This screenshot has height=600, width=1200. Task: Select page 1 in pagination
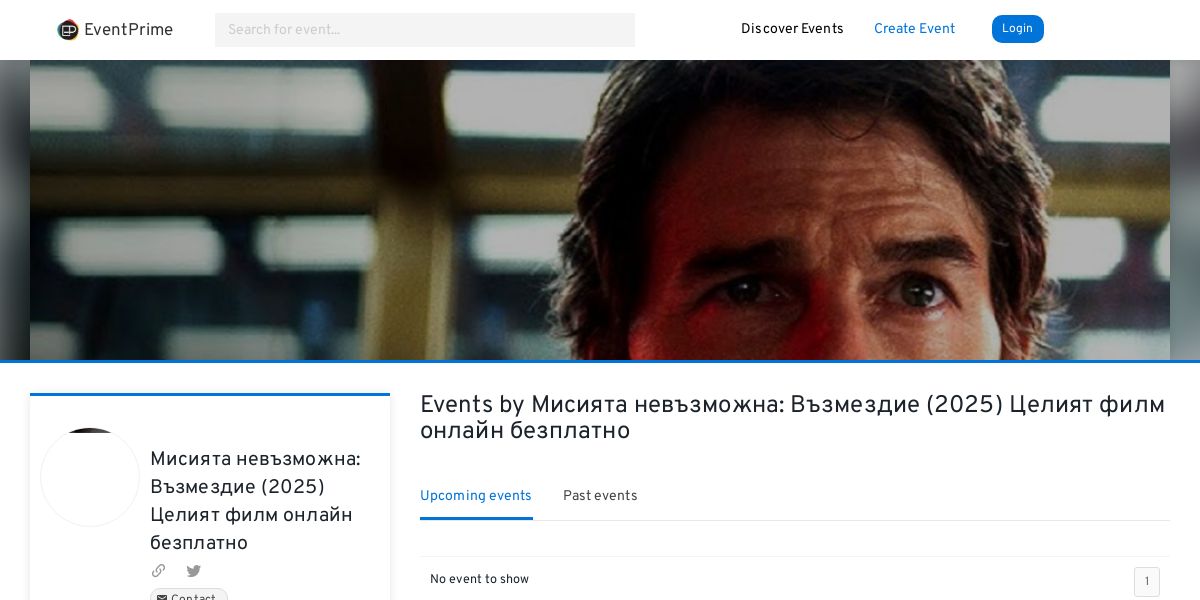coord(1147,581)
